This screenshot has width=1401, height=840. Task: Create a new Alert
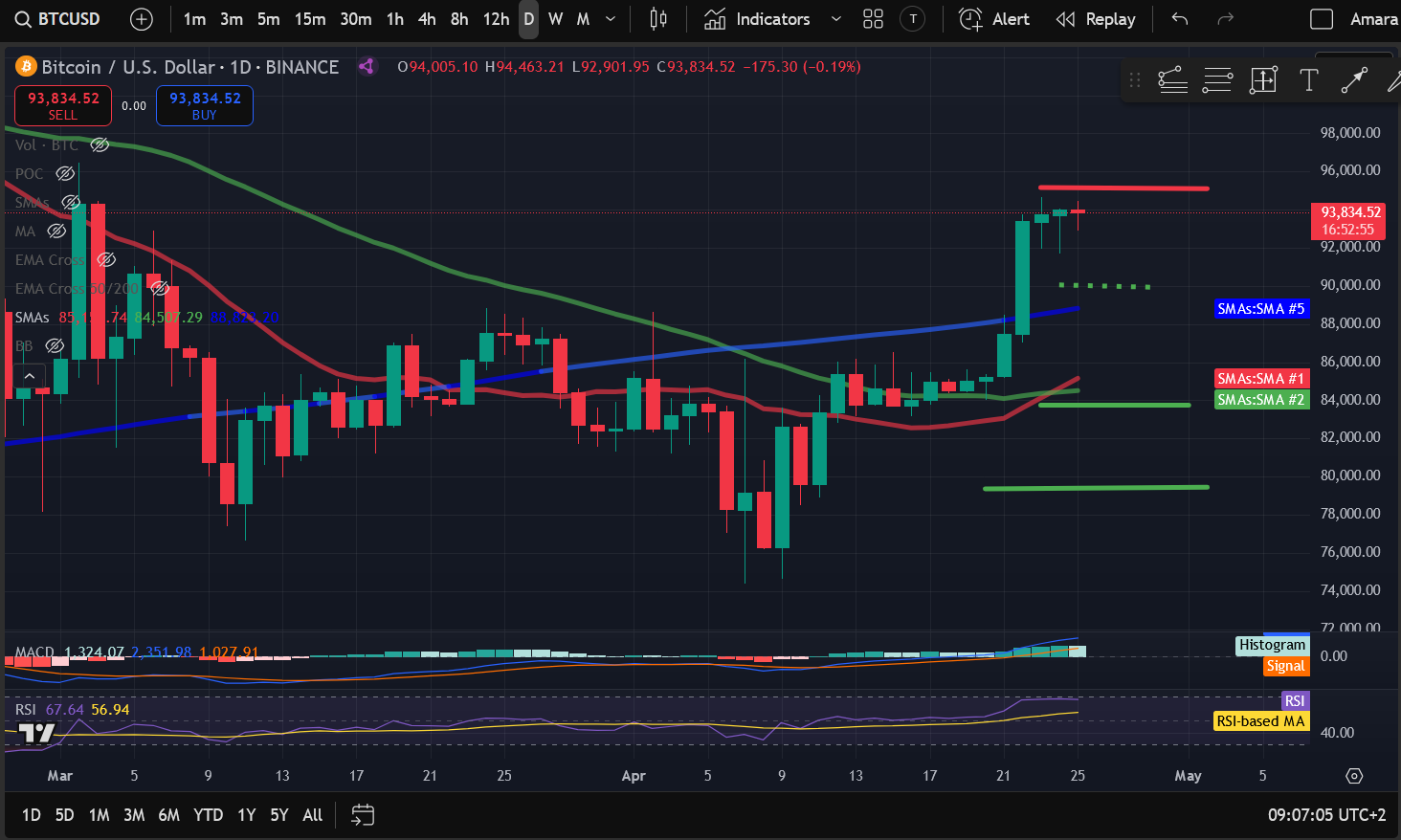[994, 19]
